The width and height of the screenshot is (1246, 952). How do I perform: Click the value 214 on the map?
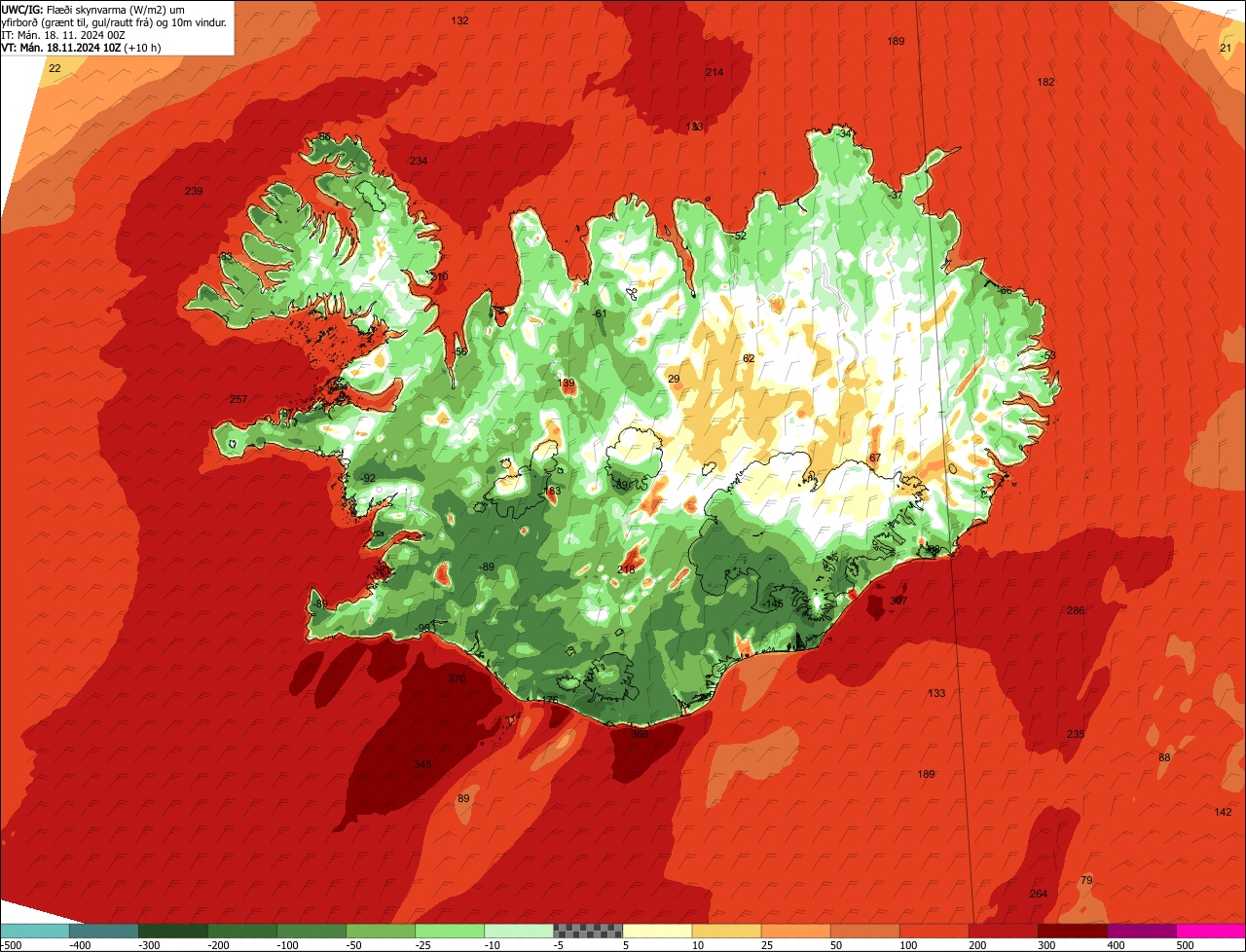click(715, 72)
